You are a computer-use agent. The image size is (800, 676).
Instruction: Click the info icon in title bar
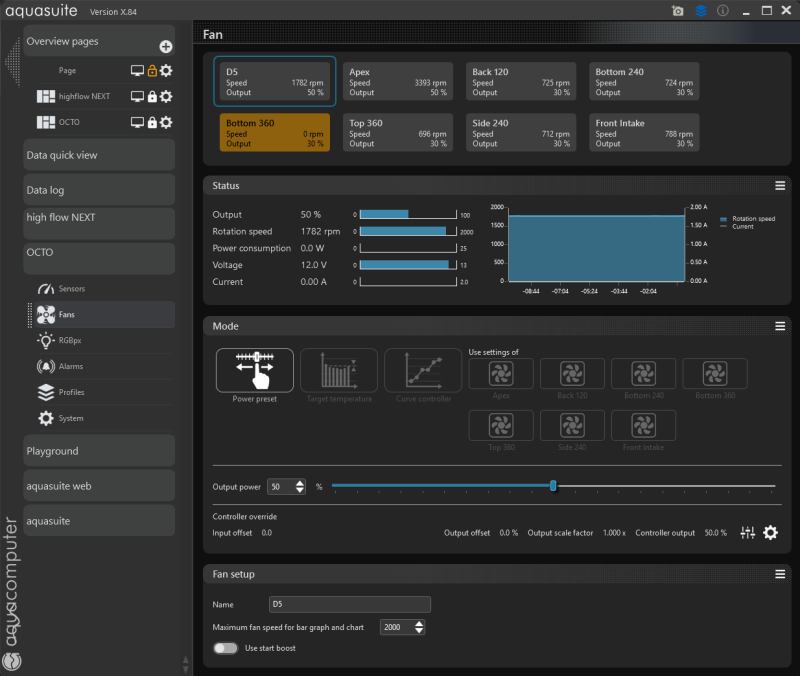tap(723, 11)
